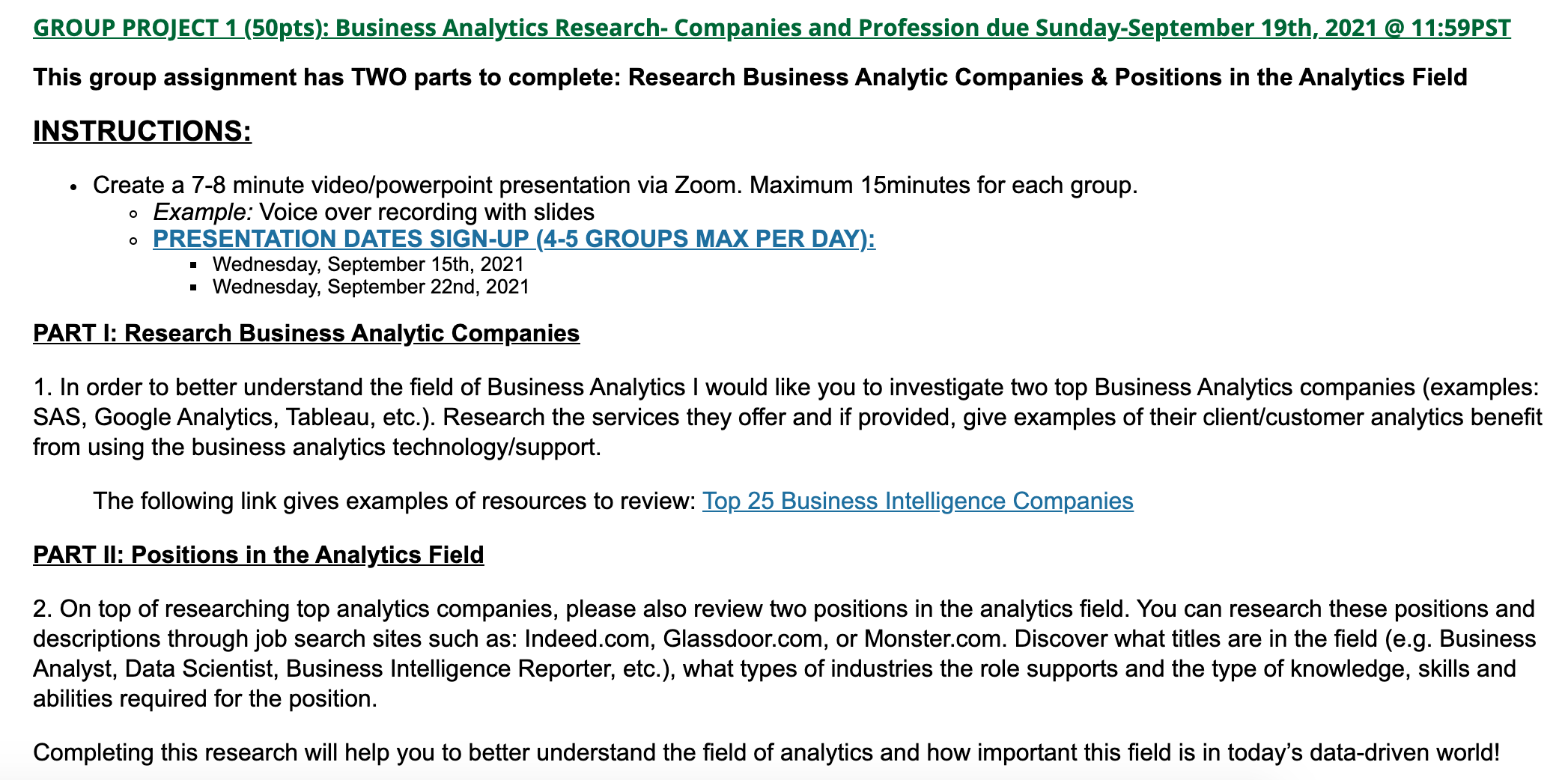Click the 'Create a 7-8 minute video' bullet

tap(615, 185)
